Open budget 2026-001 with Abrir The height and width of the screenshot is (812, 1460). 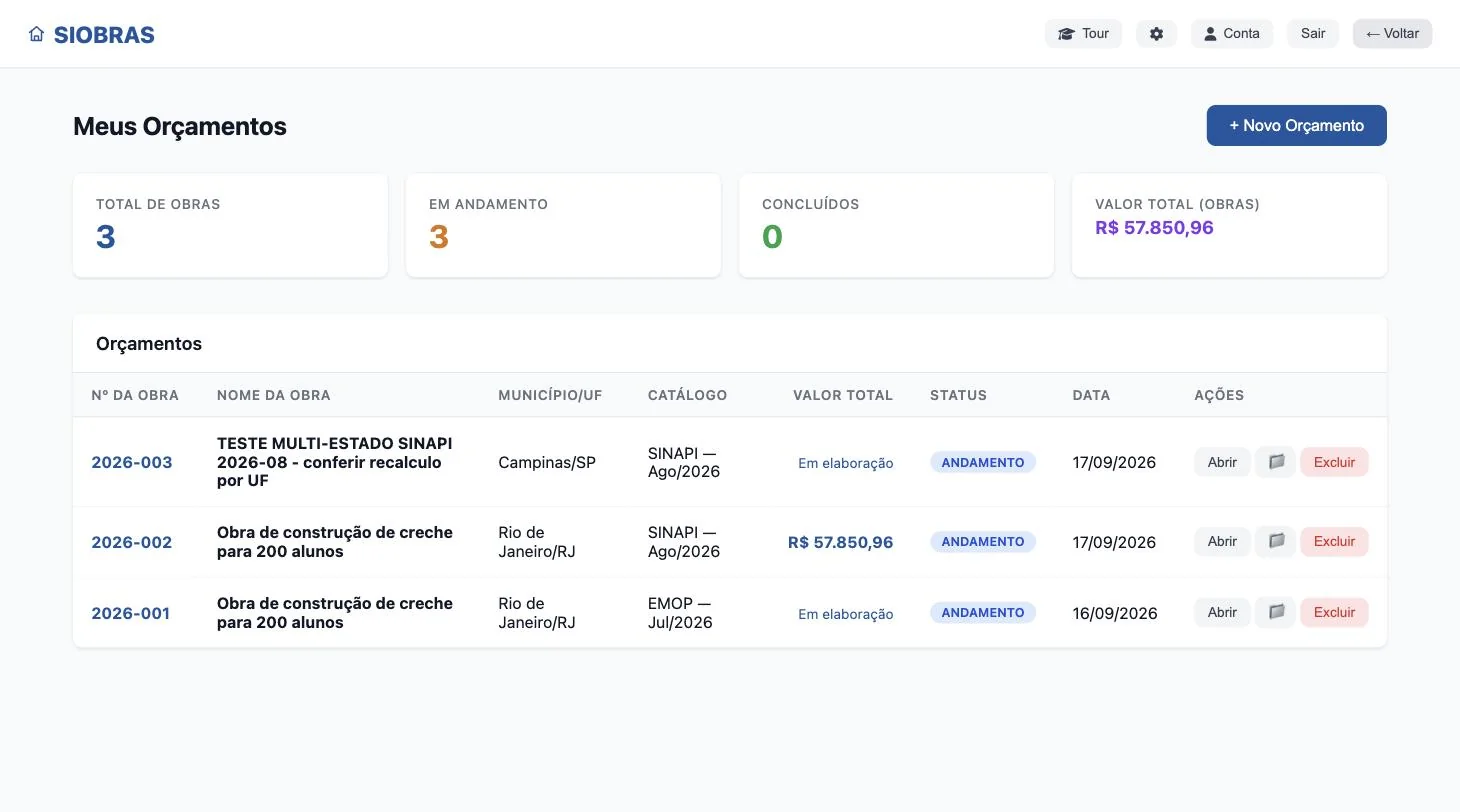coord(1222,612)
